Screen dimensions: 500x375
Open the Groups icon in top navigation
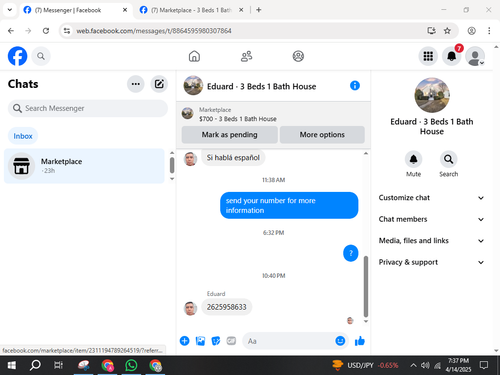(298, 56)
